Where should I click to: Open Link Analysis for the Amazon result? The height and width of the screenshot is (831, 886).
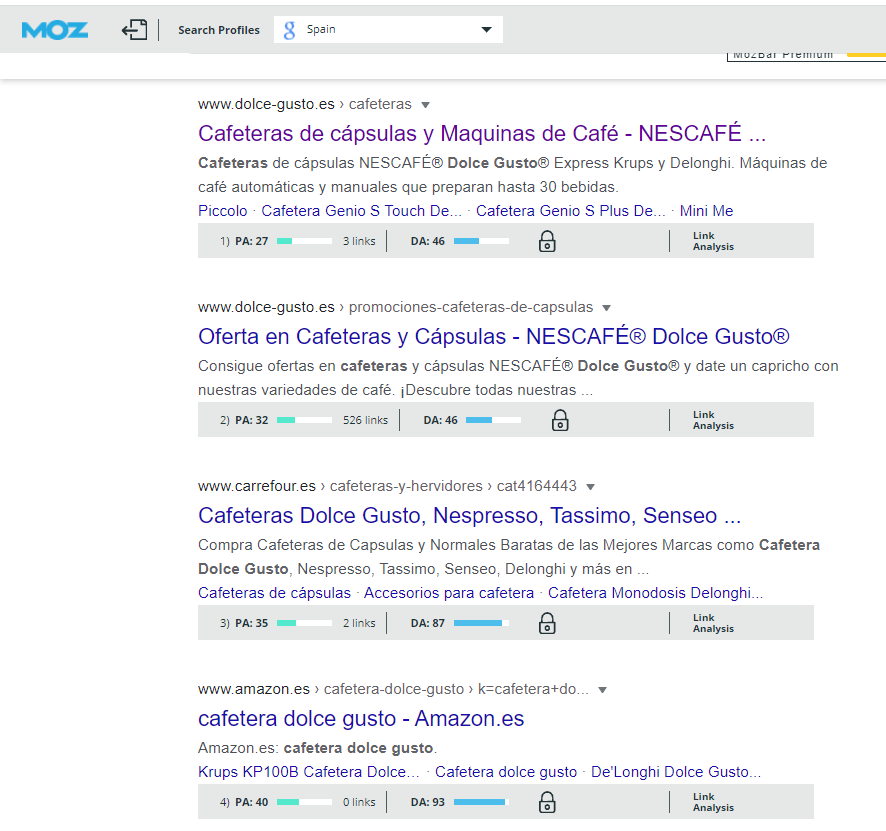712,801
